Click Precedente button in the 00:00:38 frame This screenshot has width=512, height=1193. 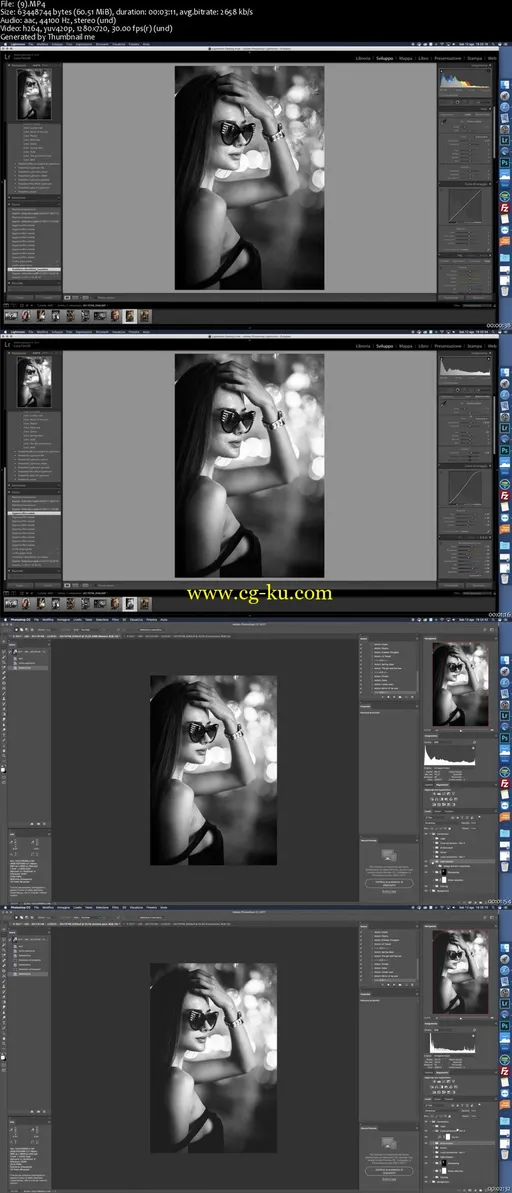(452, 297)
